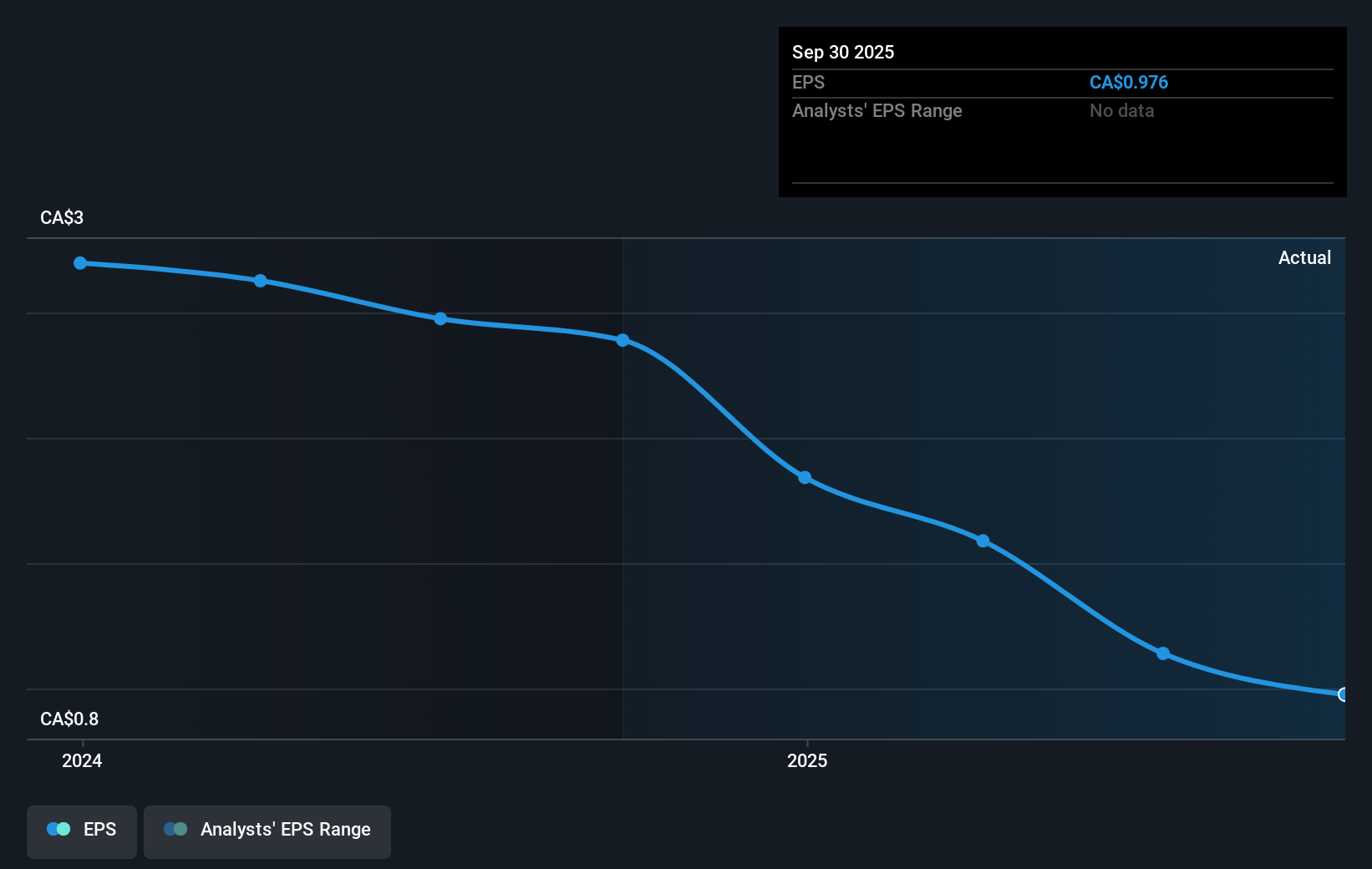Click the No data text in tooltip

[x=1121, y=111]
